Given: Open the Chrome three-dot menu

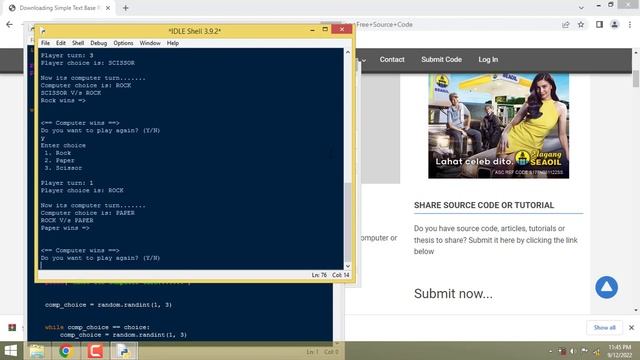Looking at the screenshot, I should tap(630, 24).
